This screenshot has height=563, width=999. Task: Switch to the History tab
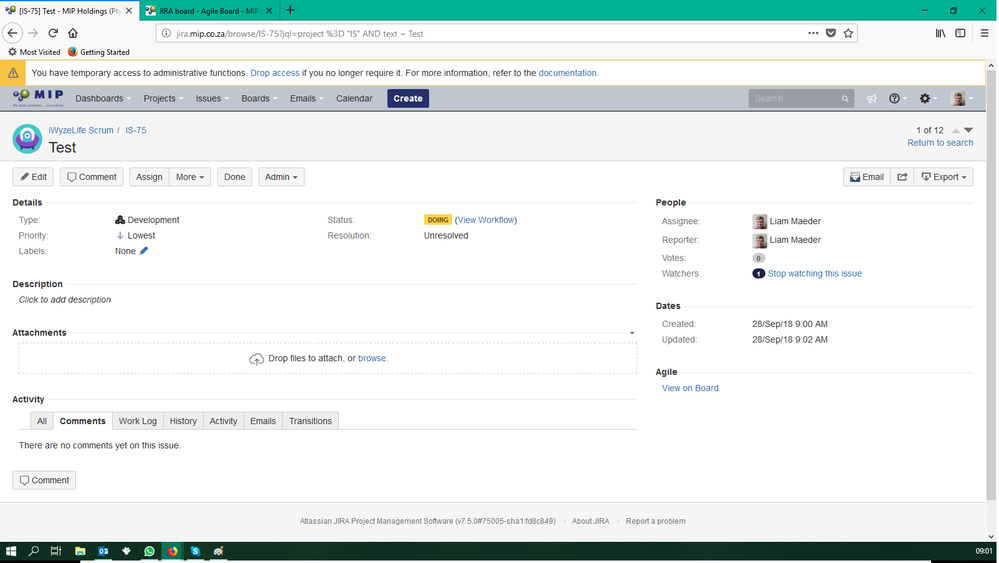183,421
